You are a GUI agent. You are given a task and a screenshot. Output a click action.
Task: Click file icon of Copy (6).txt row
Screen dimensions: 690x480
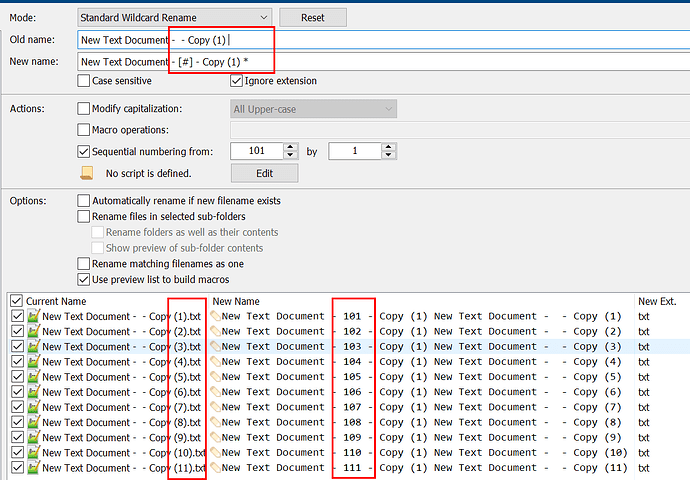coord(33,392)
